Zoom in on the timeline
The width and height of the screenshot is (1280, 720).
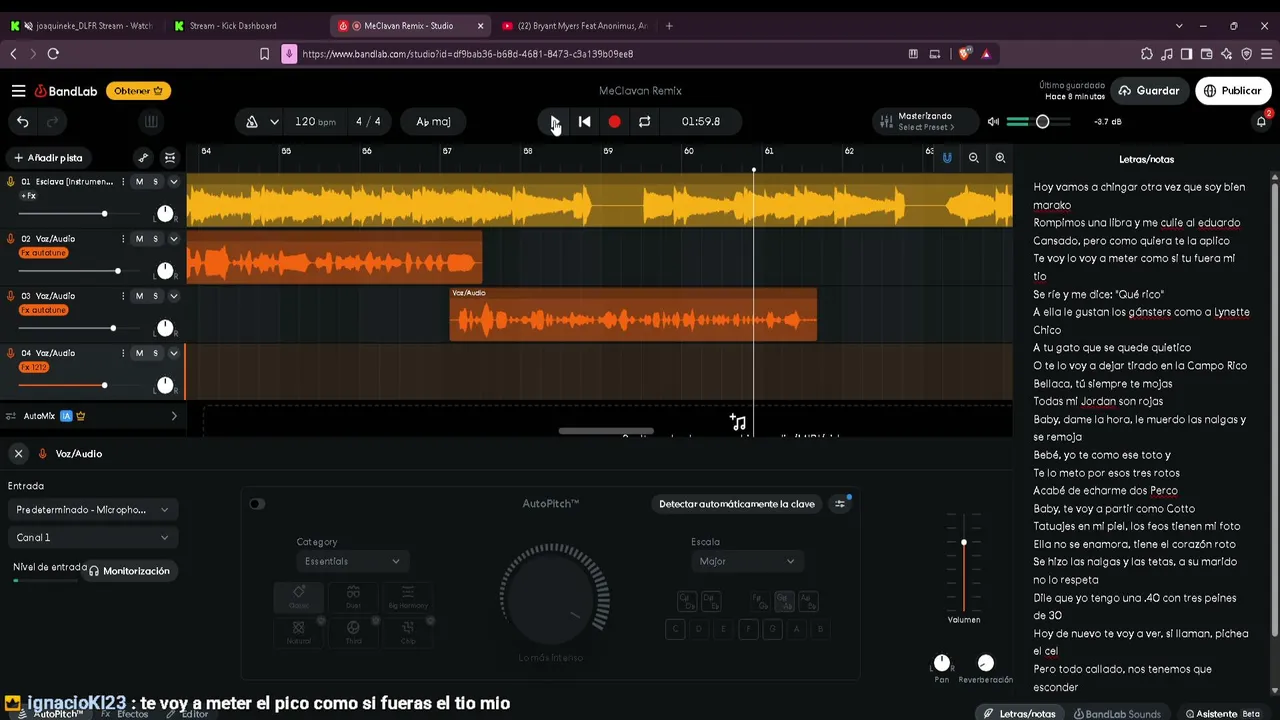tap(1000, 158)
